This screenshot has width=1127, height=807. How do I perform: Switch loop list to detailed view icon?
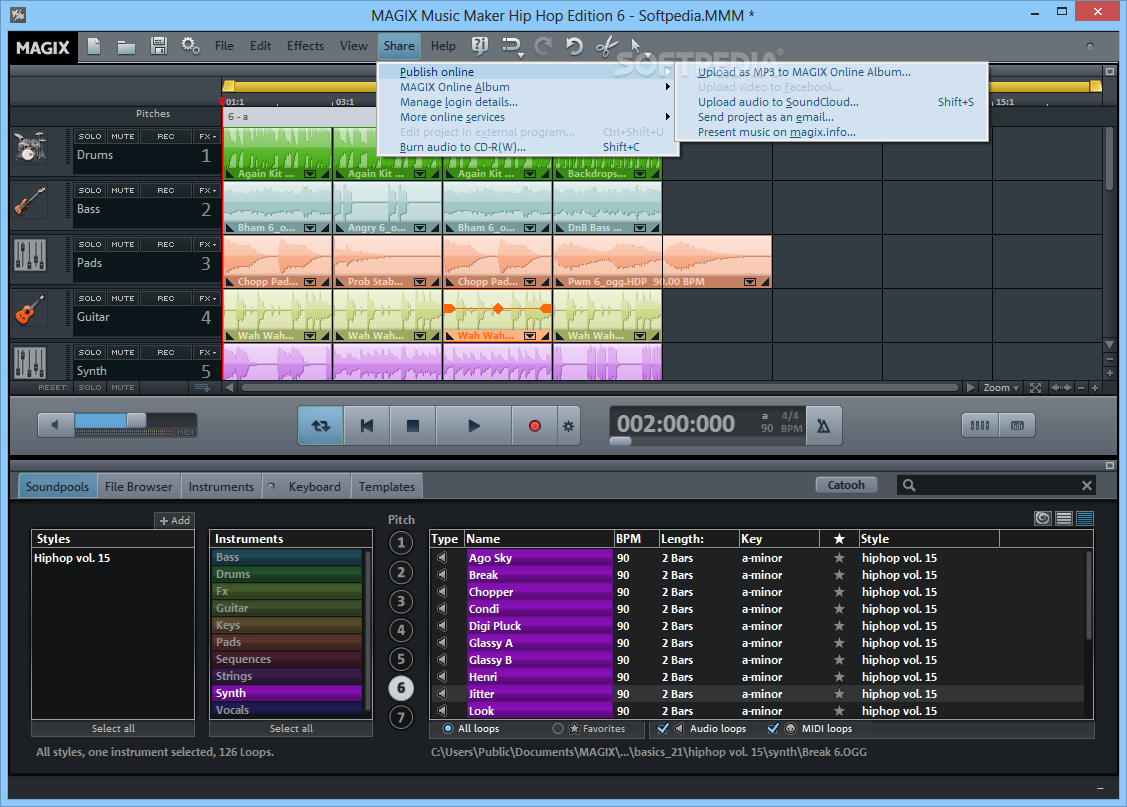[1085, 518]
